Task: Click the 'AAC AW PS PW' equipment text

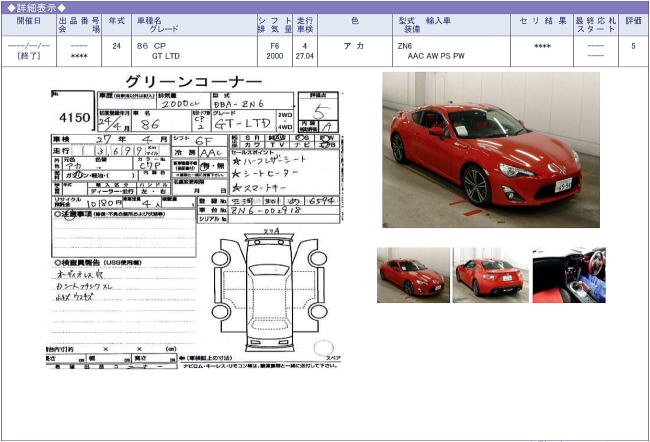Action: point(436,56)
